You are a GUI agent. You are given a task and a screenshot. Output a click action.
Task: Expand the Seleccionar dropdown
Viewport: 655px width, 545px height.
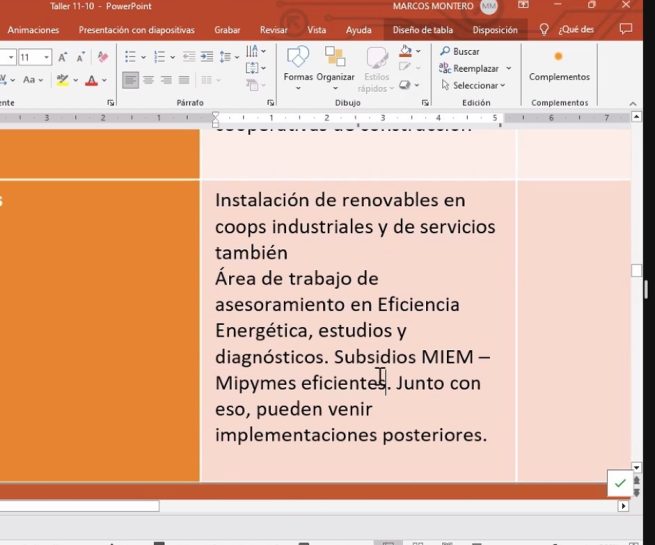(x=503, y=86)
